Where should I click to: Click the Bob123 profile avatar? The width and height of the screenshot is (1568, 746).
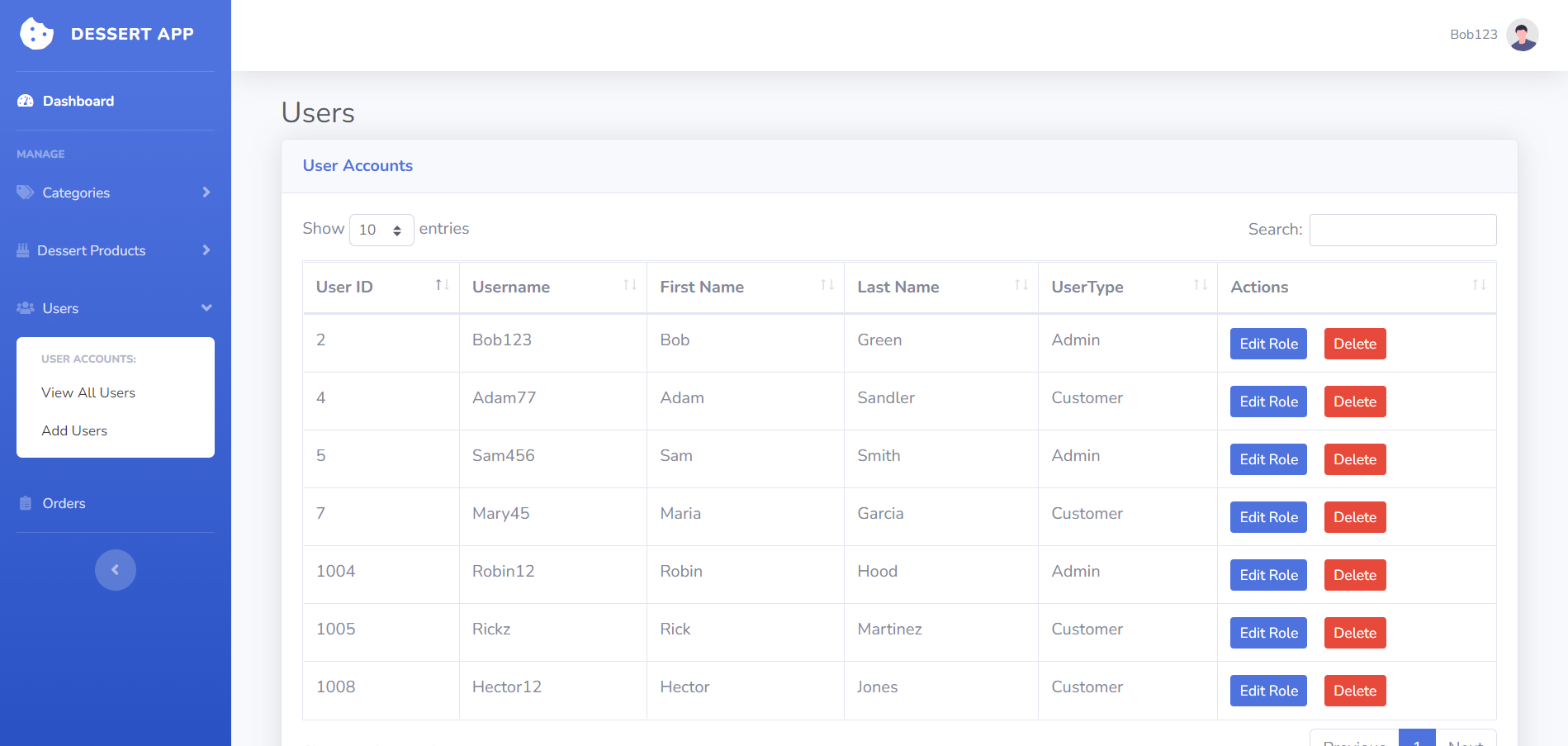(x=1522, y=34)
